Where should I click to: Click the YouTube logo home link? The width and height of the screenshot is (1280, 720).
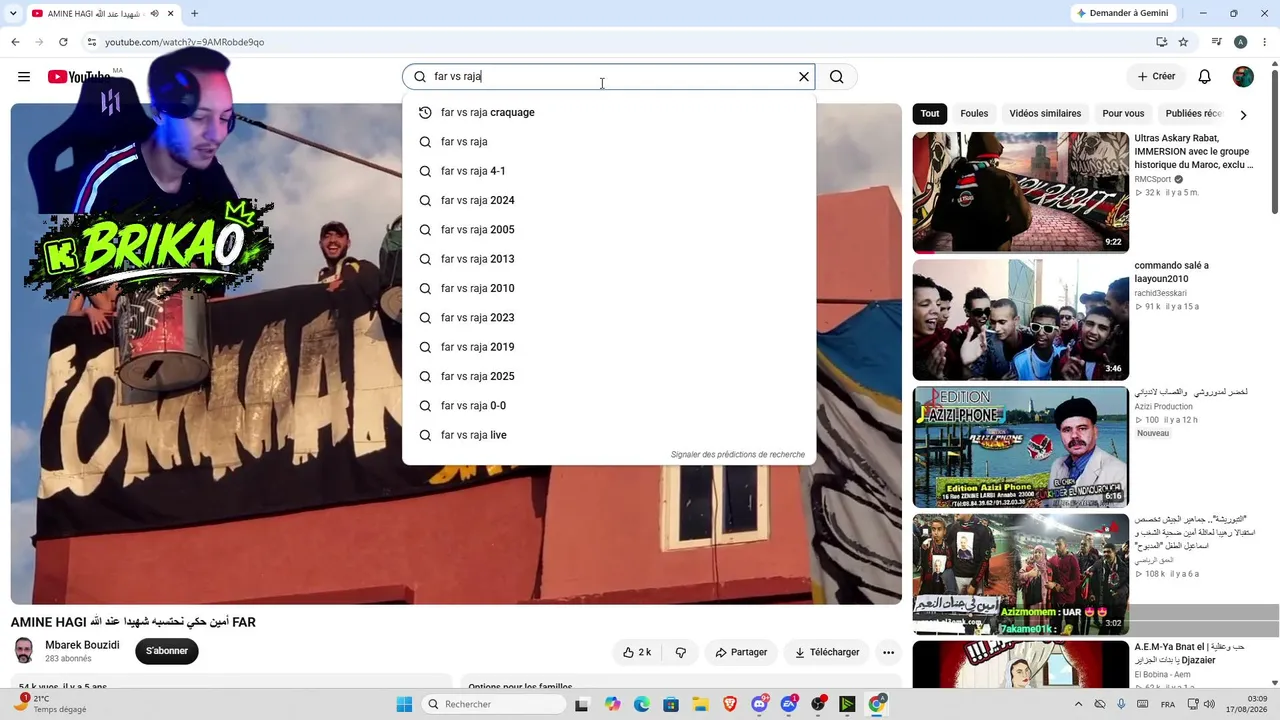pyautogui.click(x=79, y=77)
